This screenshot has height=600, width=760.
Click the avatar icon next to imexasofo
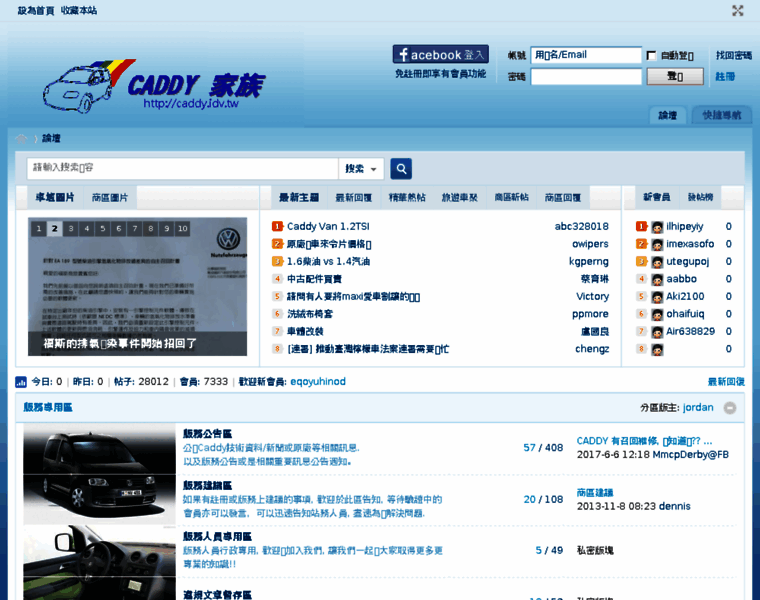coord(657,244)
